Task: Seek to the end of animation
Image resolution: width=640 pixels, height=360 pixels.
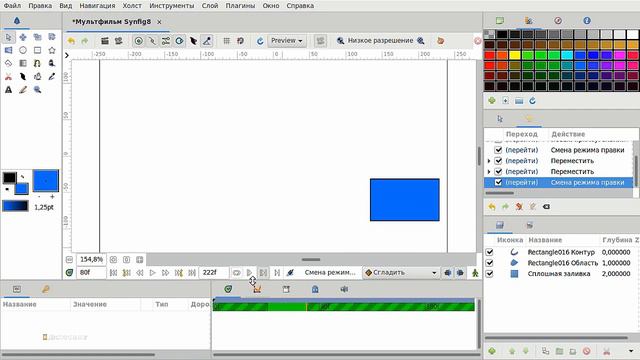Action: coord(192,273)
